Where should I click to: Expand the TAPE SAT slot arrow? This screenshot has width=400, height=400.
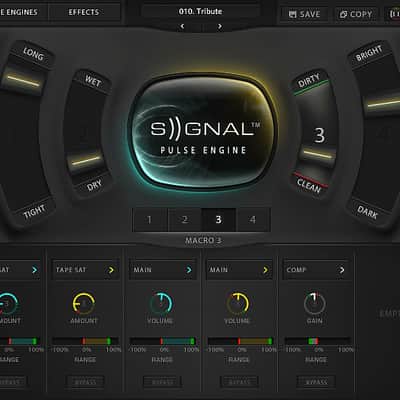pos(111,270)
